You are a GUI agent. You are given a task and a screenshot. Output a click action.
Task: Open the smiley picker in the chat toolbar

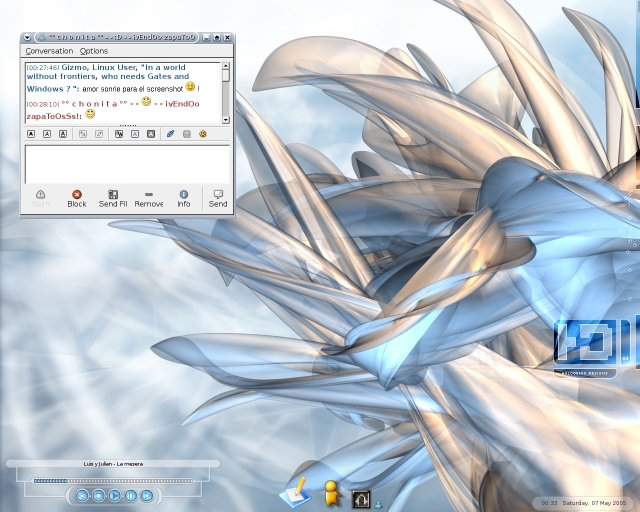(202, 134)
